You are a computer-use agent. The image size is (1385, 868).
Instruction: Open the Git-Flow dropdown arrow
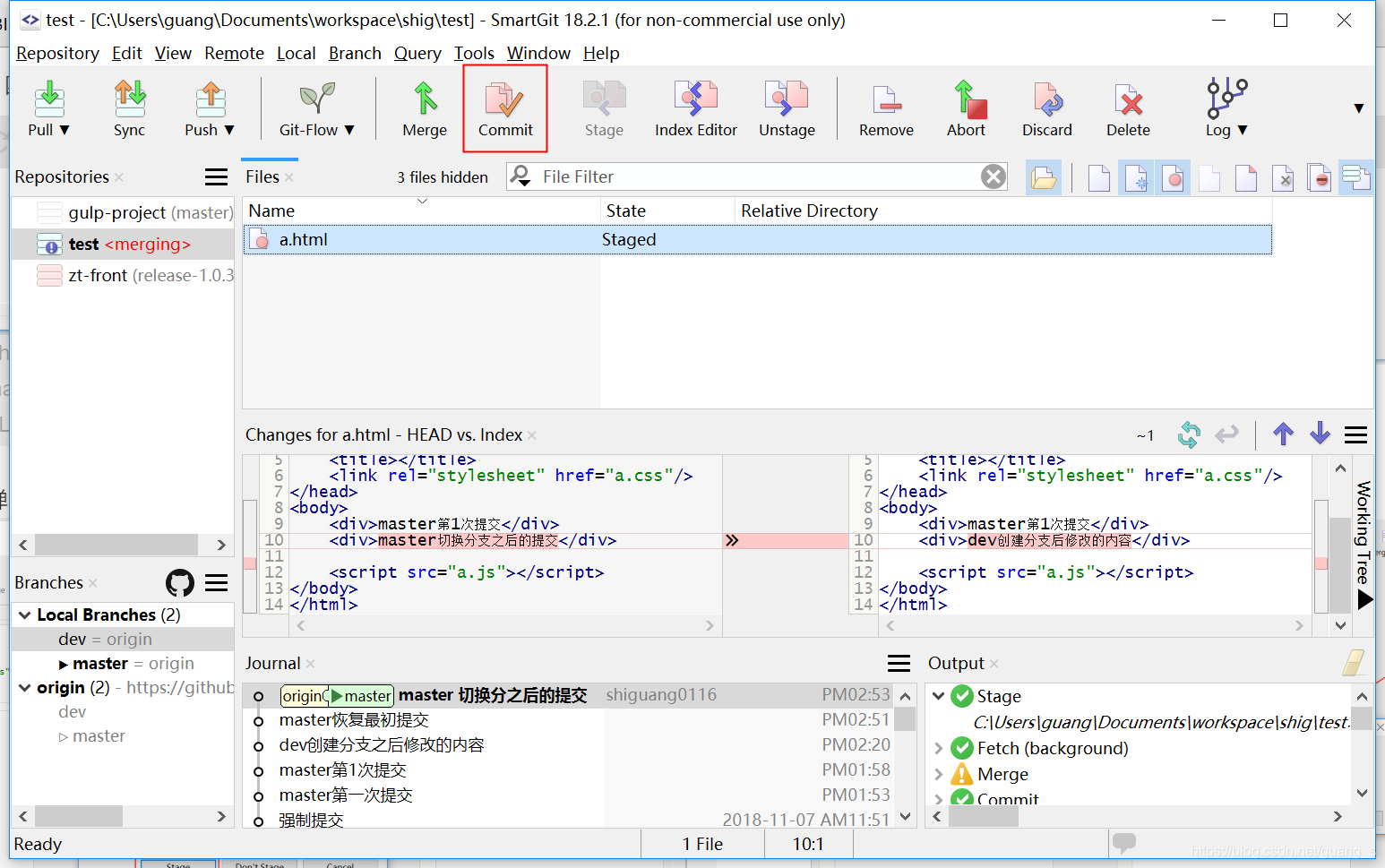click(x=349, y=130)
